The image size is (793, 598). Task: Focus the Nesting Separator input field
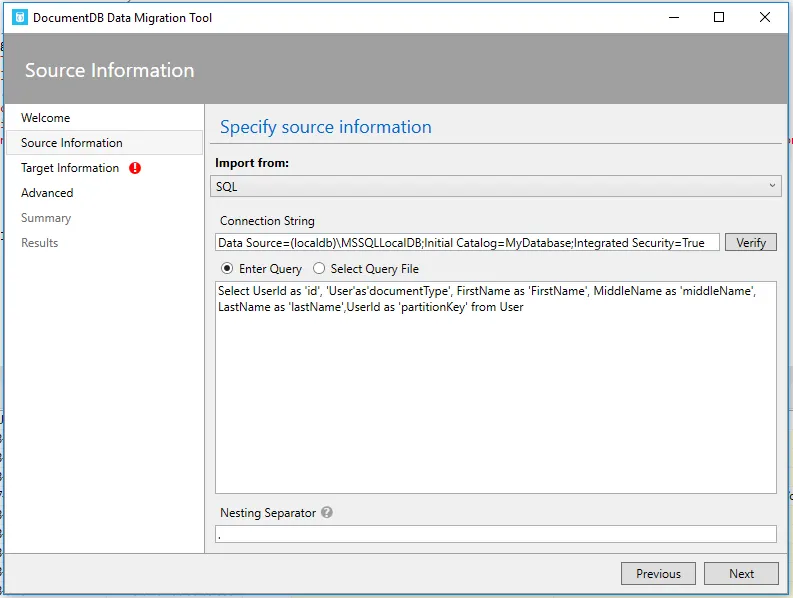tap(496, 534)
